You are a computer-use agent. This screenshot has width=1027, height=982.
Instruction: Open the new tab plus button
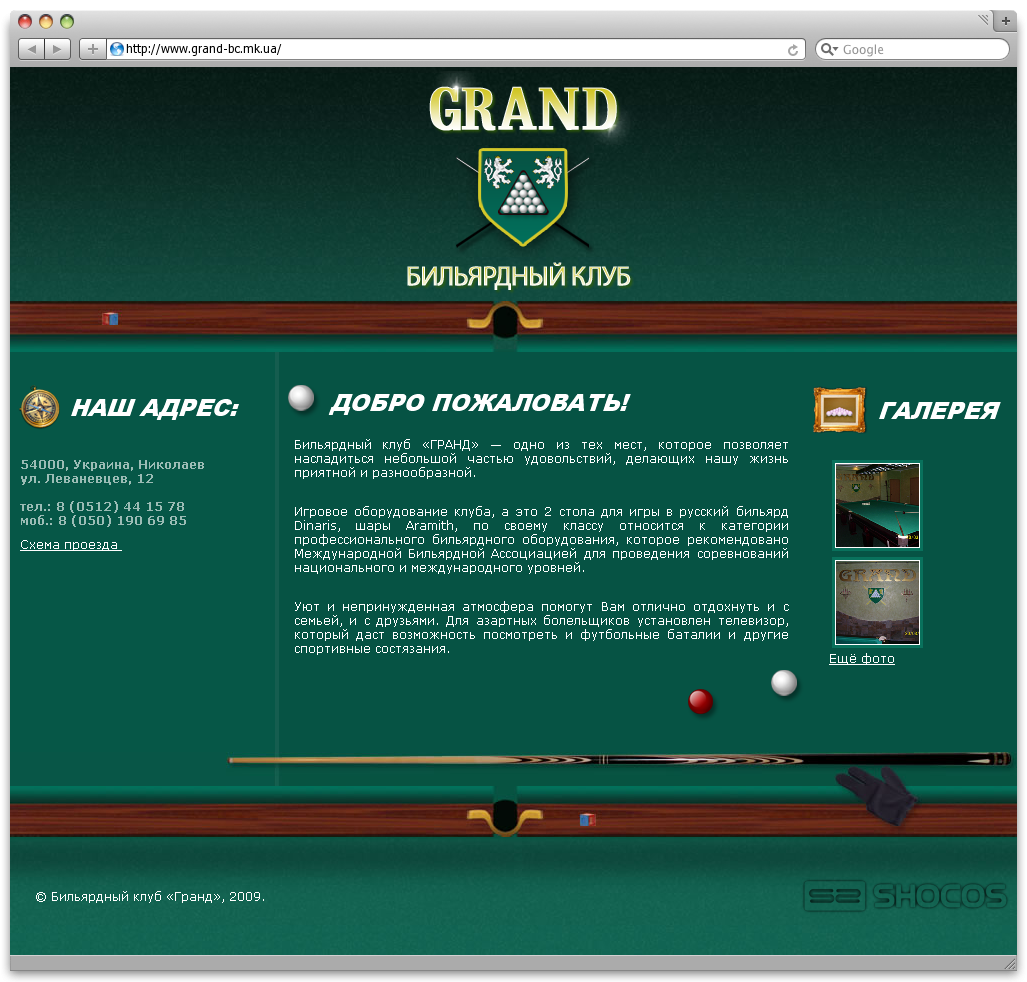pyautogui.click(x=1005, y=20)
